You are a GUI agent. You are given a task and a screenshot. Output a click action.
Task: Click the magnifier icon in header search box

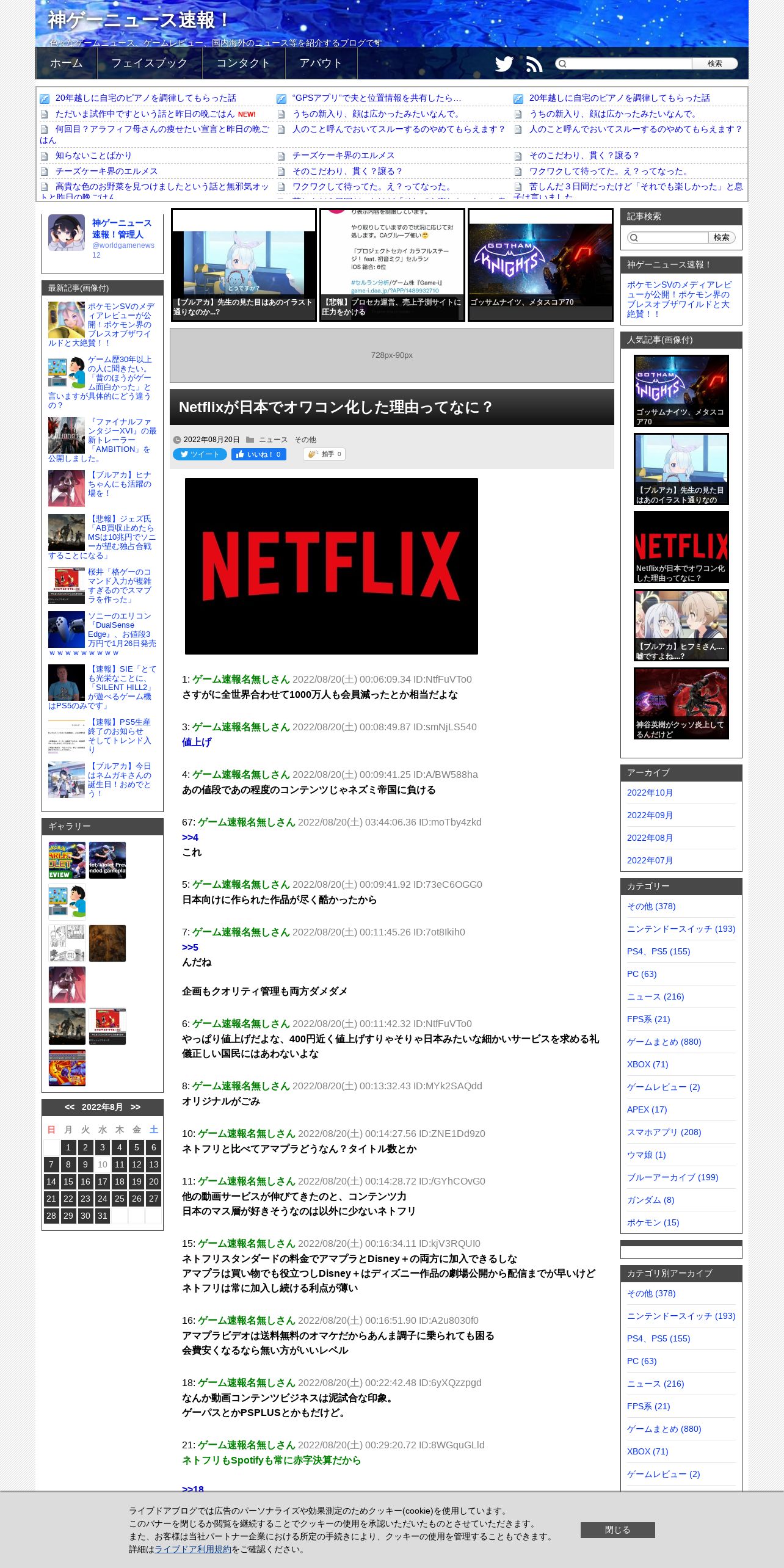(562, 64)
